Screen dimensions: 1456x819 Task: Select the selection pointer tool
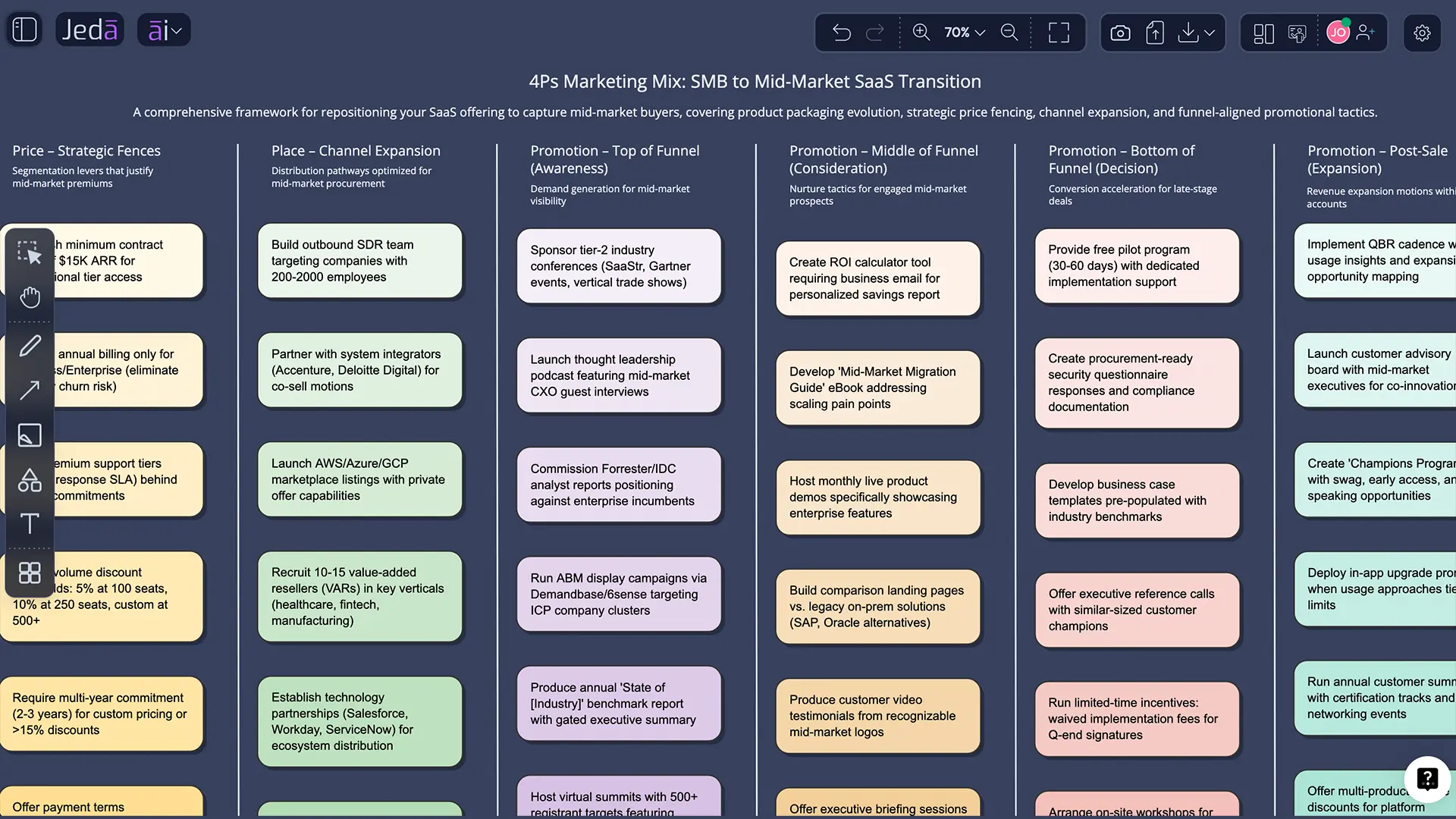30,253
